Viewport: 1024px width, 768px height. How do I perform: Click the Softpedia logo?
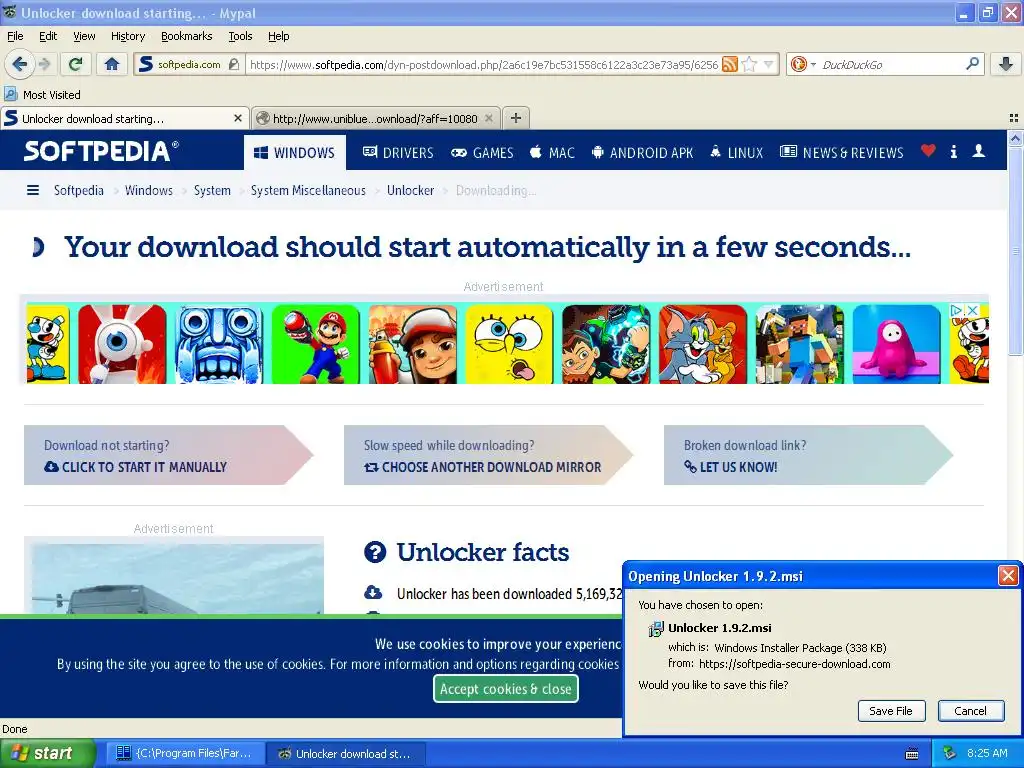(101, 151)
